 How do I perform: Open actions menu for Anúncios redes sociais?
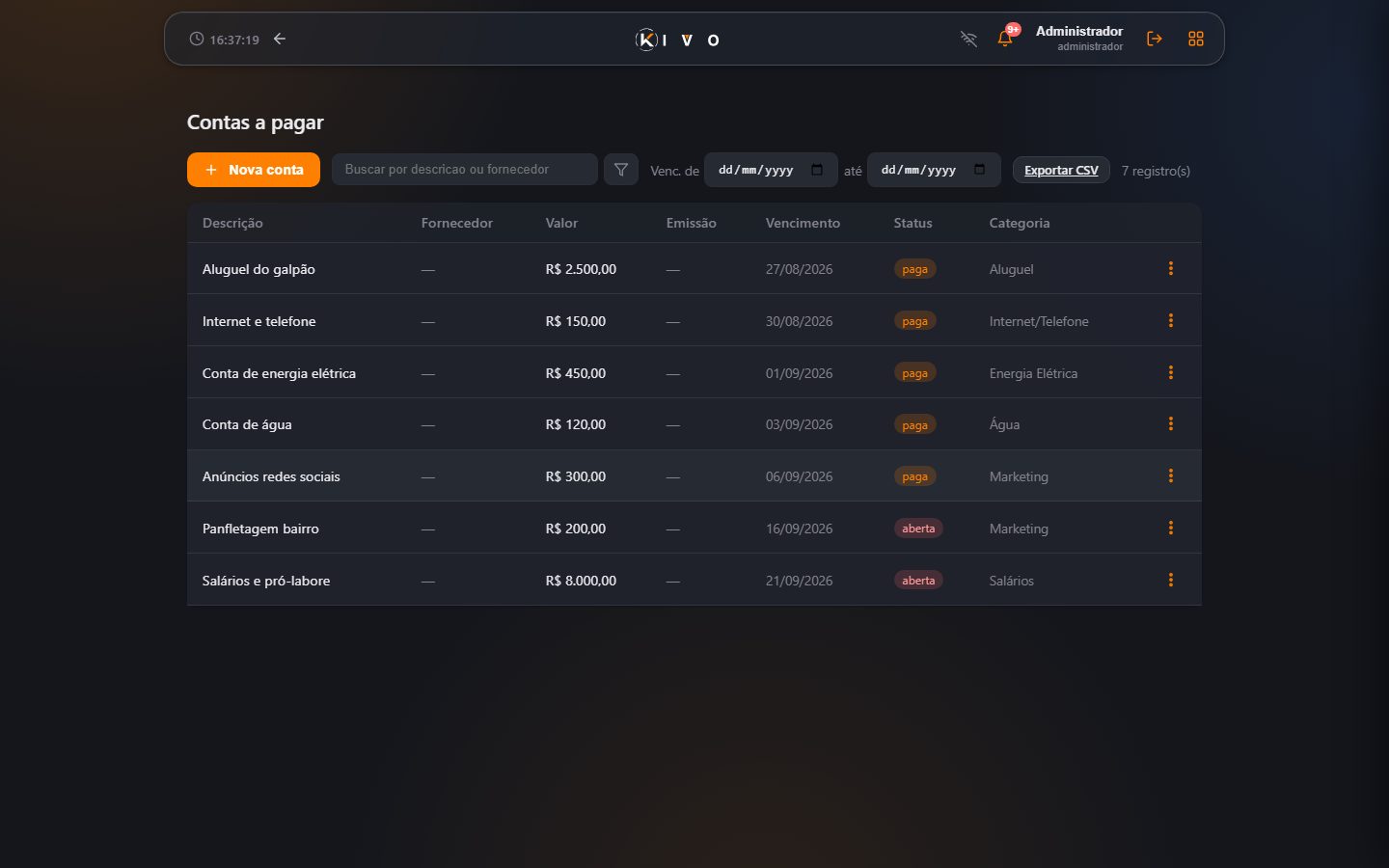[x=1171, y=475]
